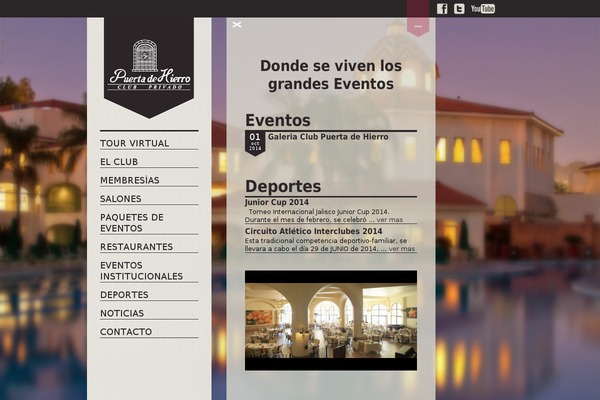Click the 01 oct 2014 date badge

click(255, 143)
